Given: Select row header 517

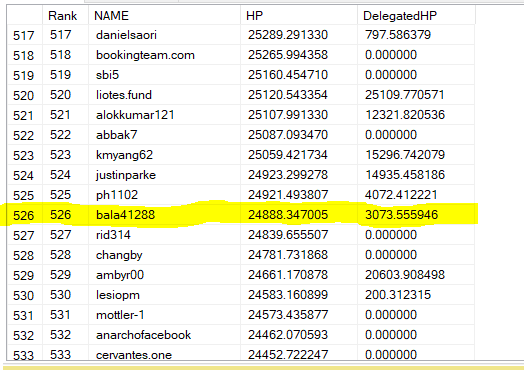Looking at the screenshot, I should pyautogui.click(x=24, y=35).
